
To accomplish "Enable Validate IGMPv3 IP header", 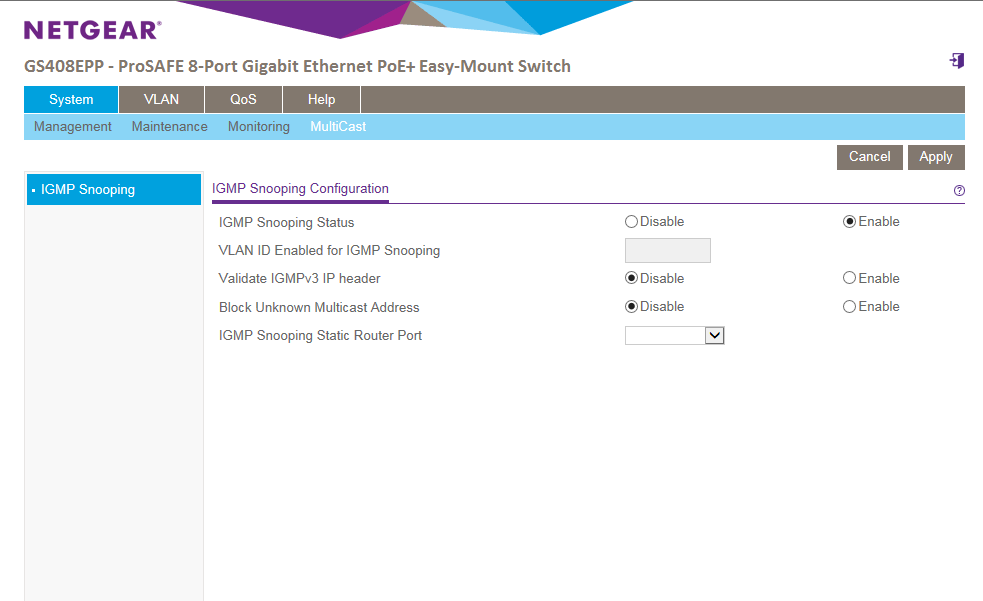I will point(849,278).
